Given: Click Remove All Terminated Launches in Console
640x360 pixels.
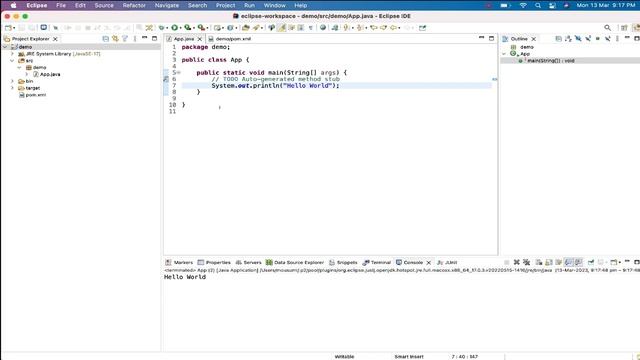Looking at the screenshot, I should 527,262.
